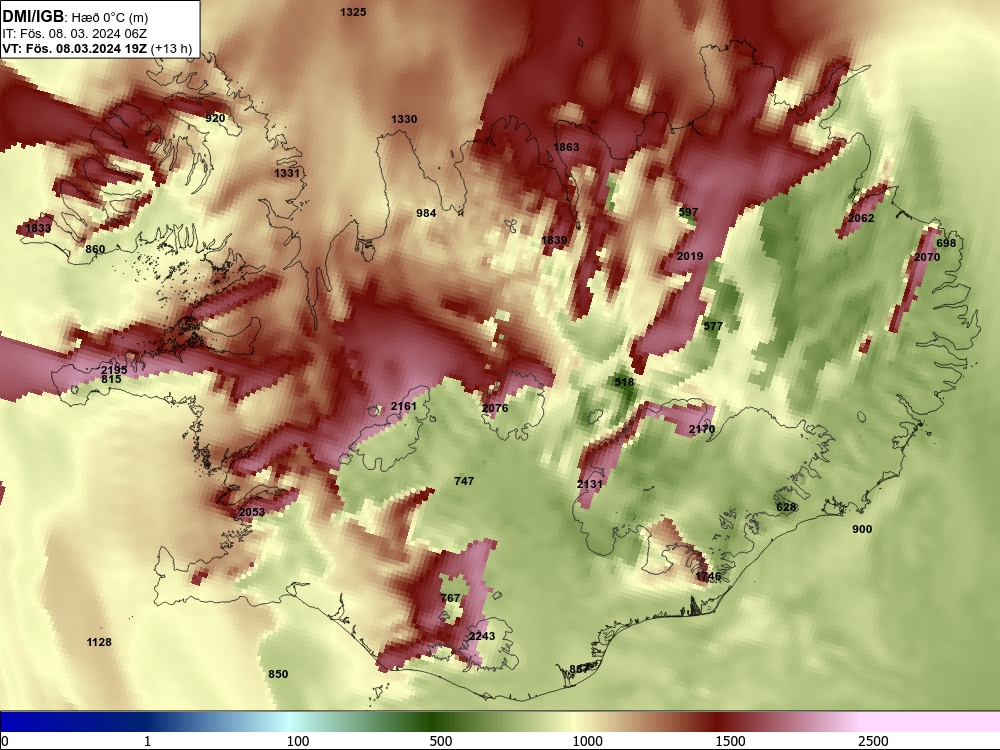Click the 'VT: Fös. 08.03.2024 19Z (+13 h)' line

tap(97, 48)
